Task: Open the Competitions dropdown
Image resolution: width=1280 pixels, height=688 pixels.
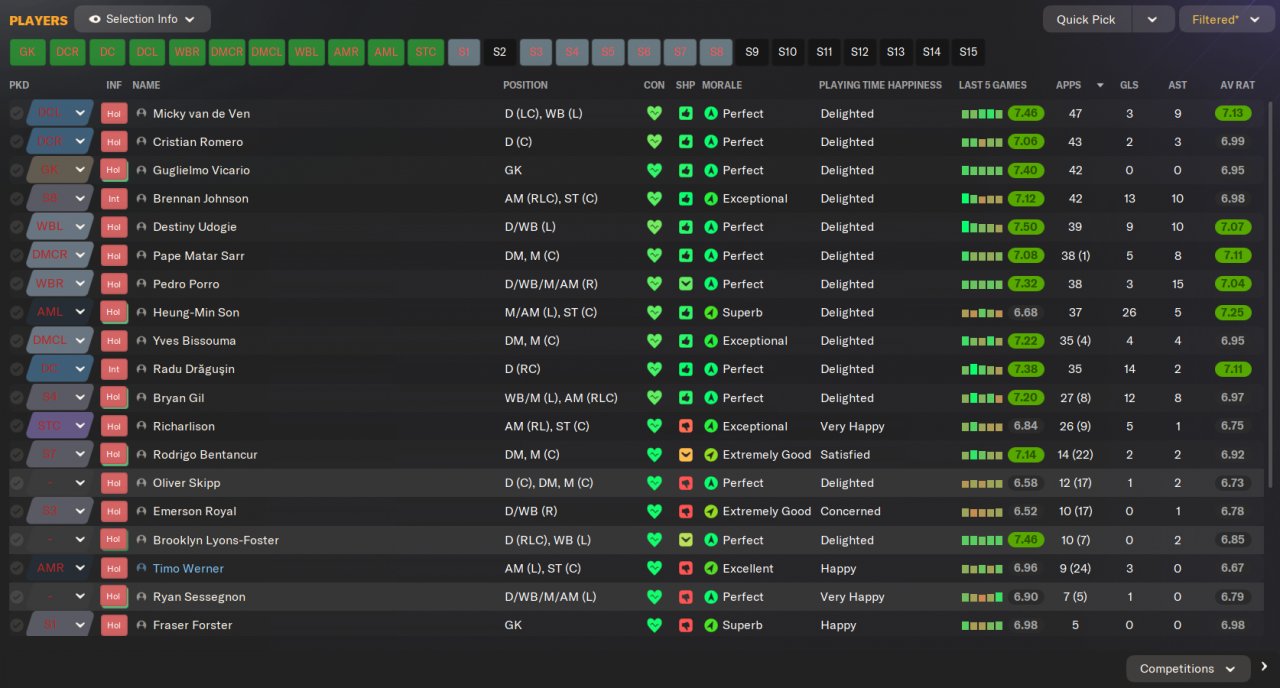Action: point(1188,669)
